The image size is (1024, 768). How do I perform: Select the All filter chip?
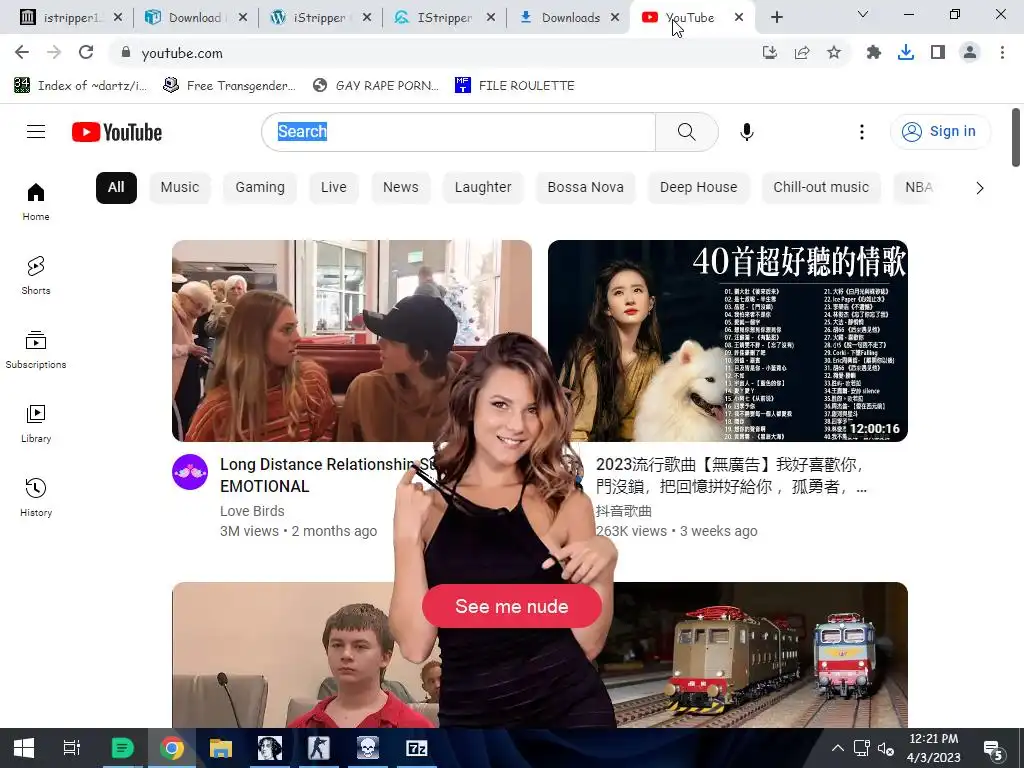[116, 187]
